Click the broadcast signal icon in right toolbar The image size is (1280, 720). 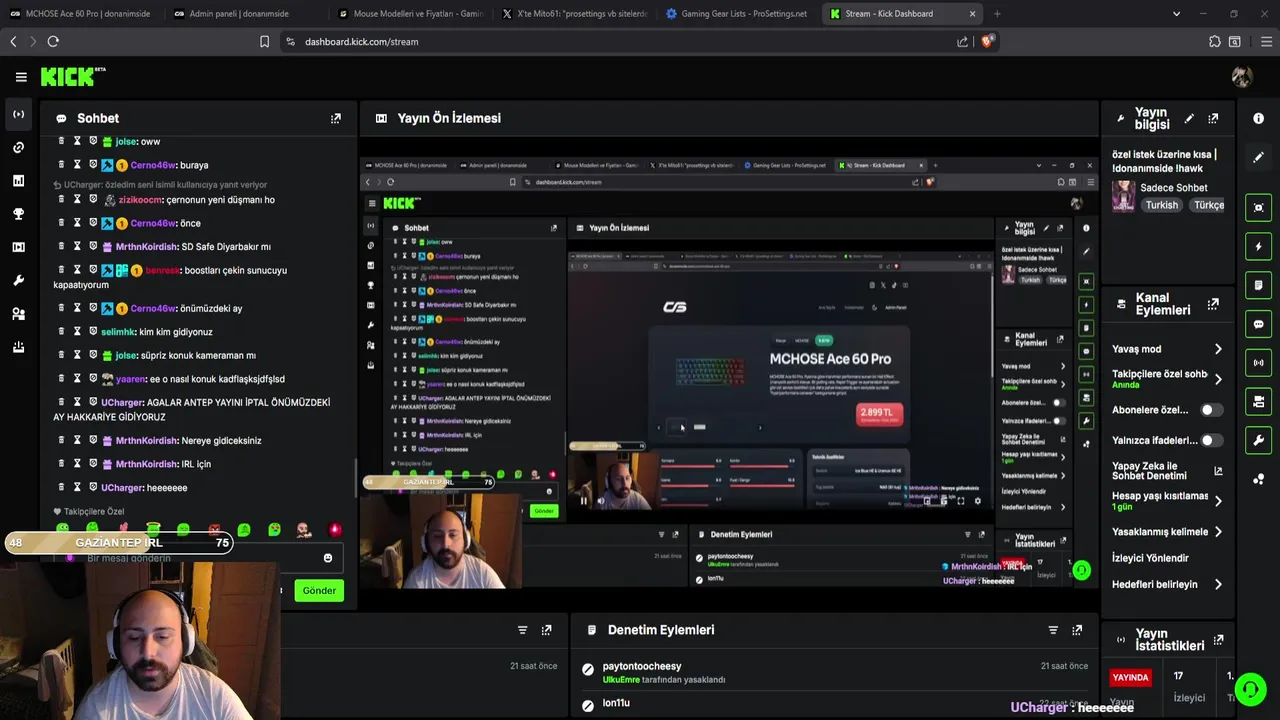point(1258,363)
